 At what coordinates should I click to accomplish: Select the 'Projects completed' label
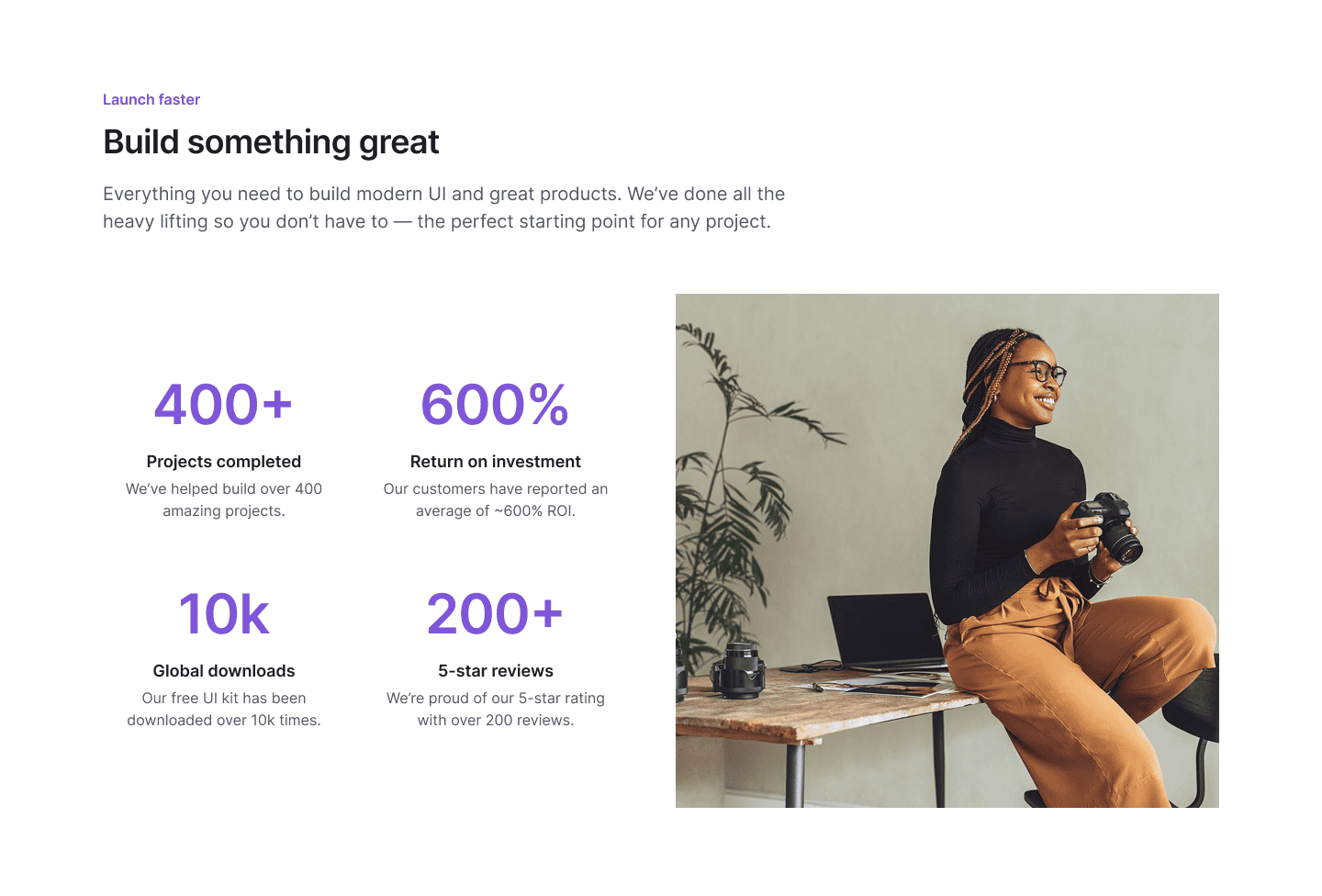(224, 462)
